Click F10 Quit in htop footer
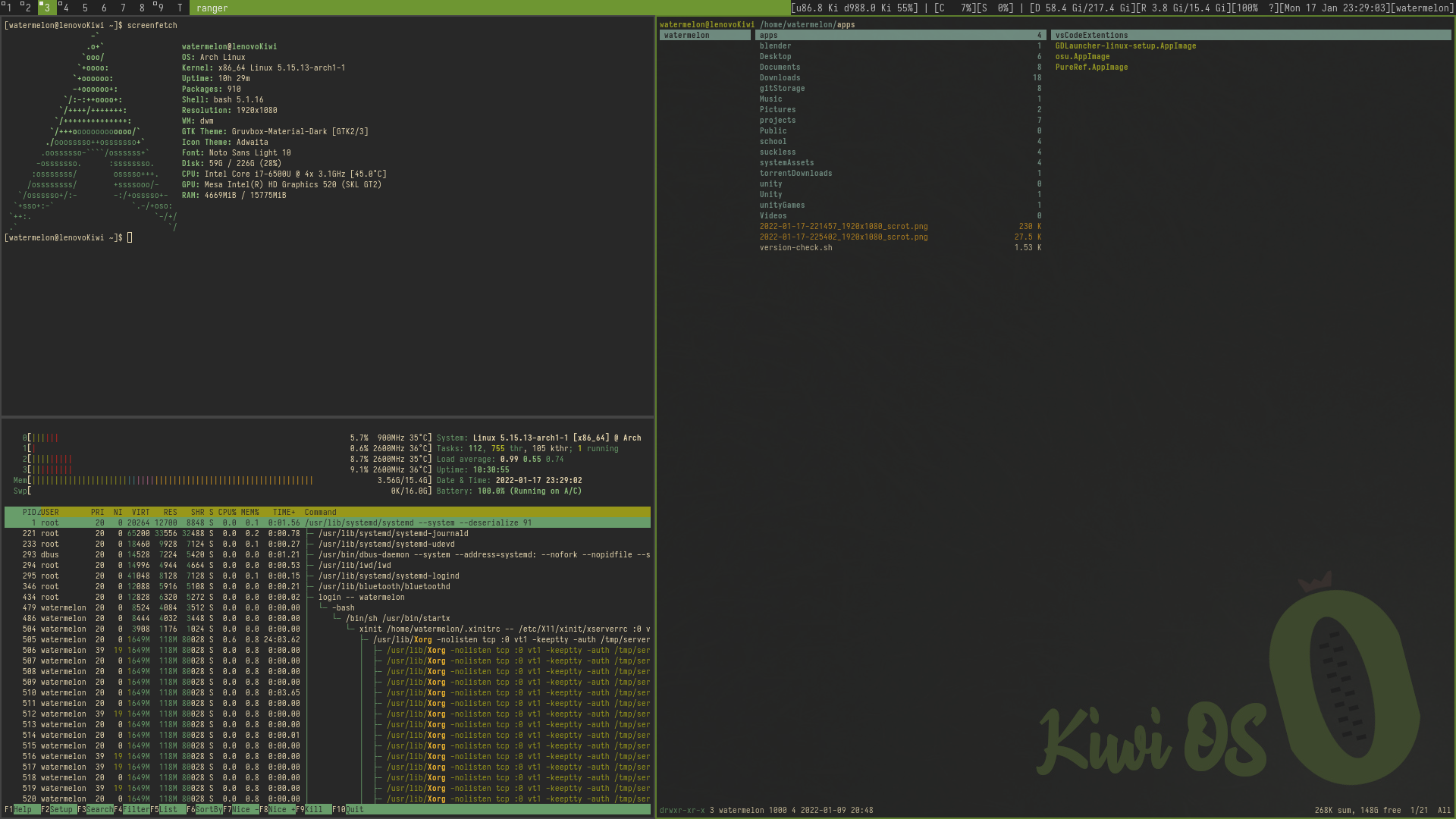The height and width of the screenshot is (819, 1456). point(348,810)
